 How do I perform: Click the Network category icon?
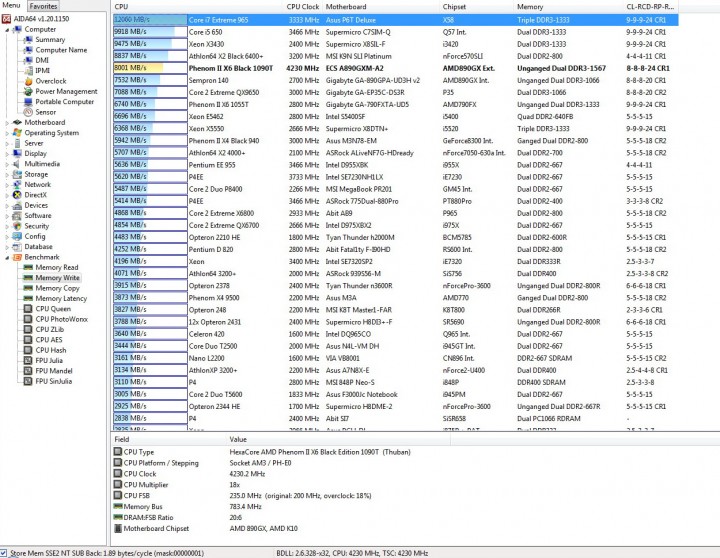(x=17, y=184)
